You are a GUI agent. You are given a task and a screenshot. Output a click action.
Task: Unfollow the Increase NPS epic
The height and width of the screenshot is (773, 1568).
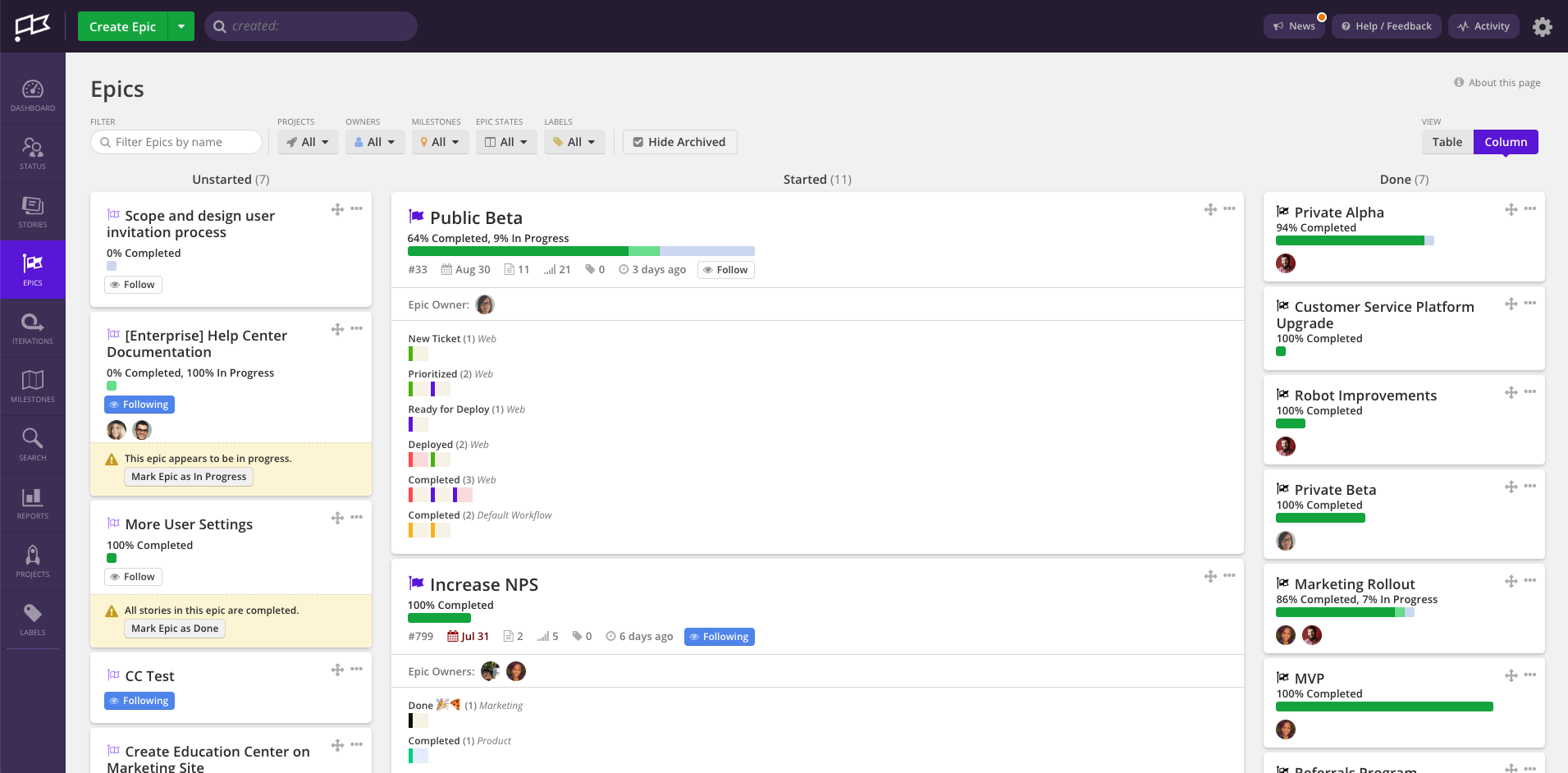click(x=720, y=637)
